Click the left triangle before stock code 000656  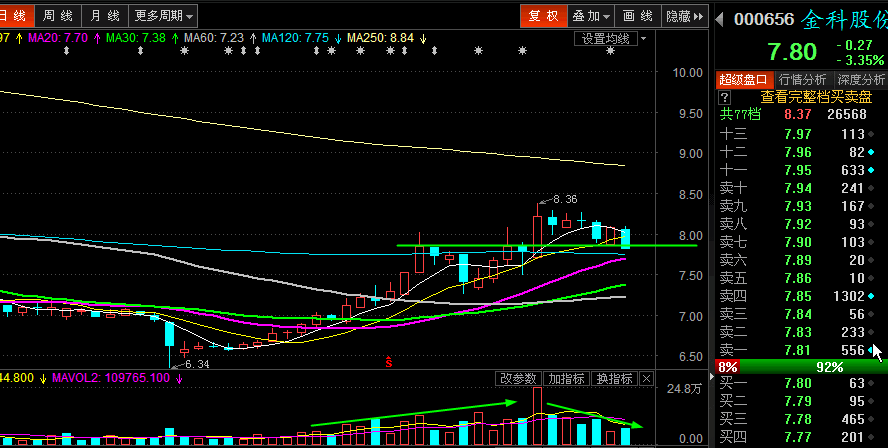coord(719,20)
